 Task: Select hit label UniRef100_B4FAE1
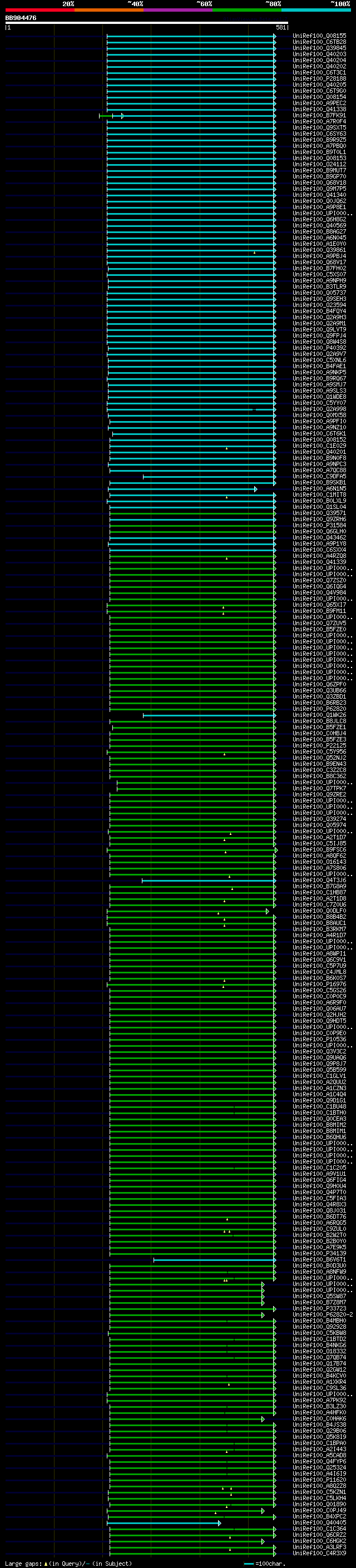click(x=319, y=367)
